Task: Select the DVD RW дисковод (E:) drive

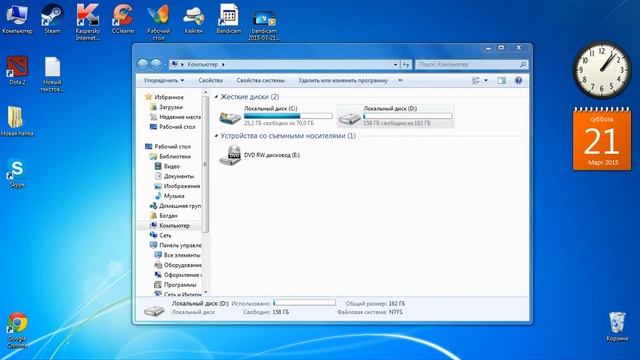Action: [260, 155]
